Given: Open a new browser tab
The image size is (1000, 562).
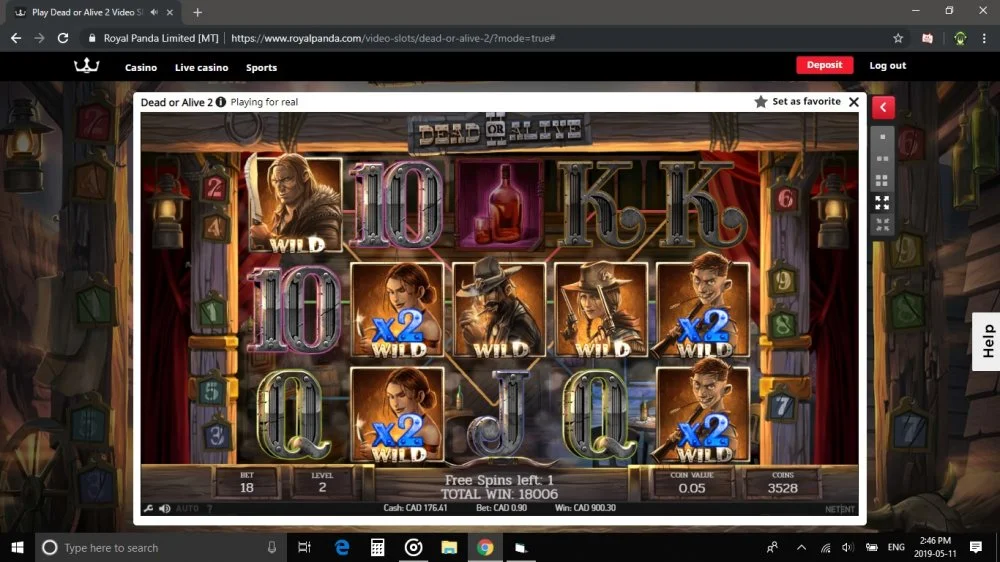Looking at the screenshot, I should (197, 12).
